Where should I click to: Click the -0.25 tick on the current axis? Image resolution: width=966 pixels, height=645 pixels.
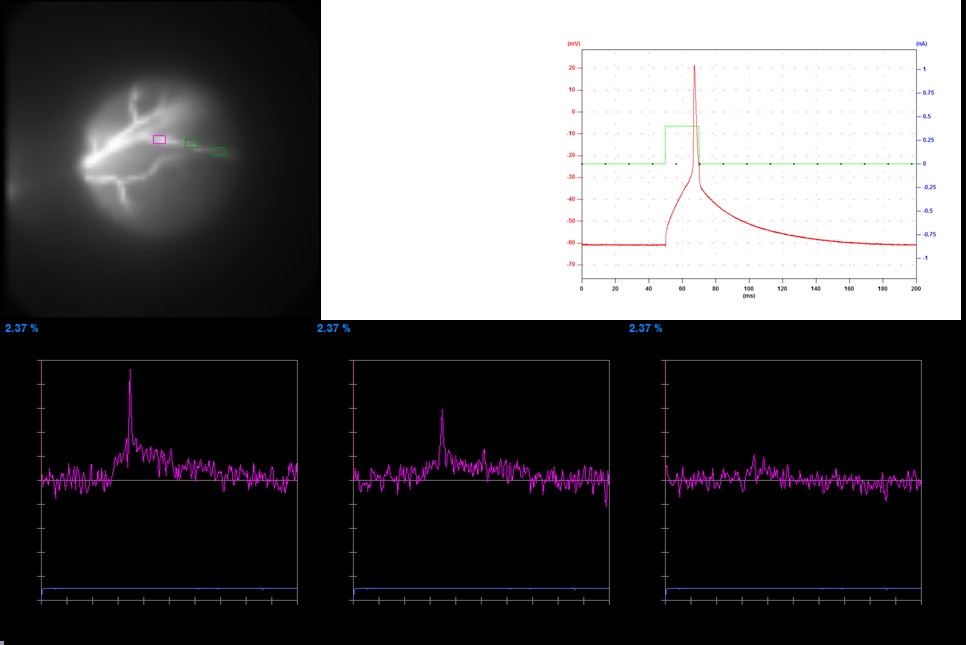point(929,187)
